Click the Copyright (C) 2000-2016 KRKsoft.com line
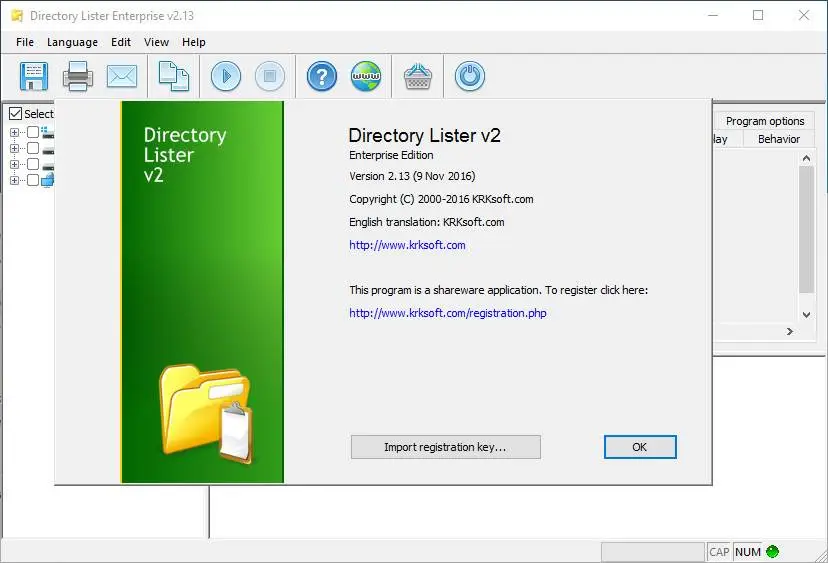Screen dimensions: 828x563 [x=441, y=199]
